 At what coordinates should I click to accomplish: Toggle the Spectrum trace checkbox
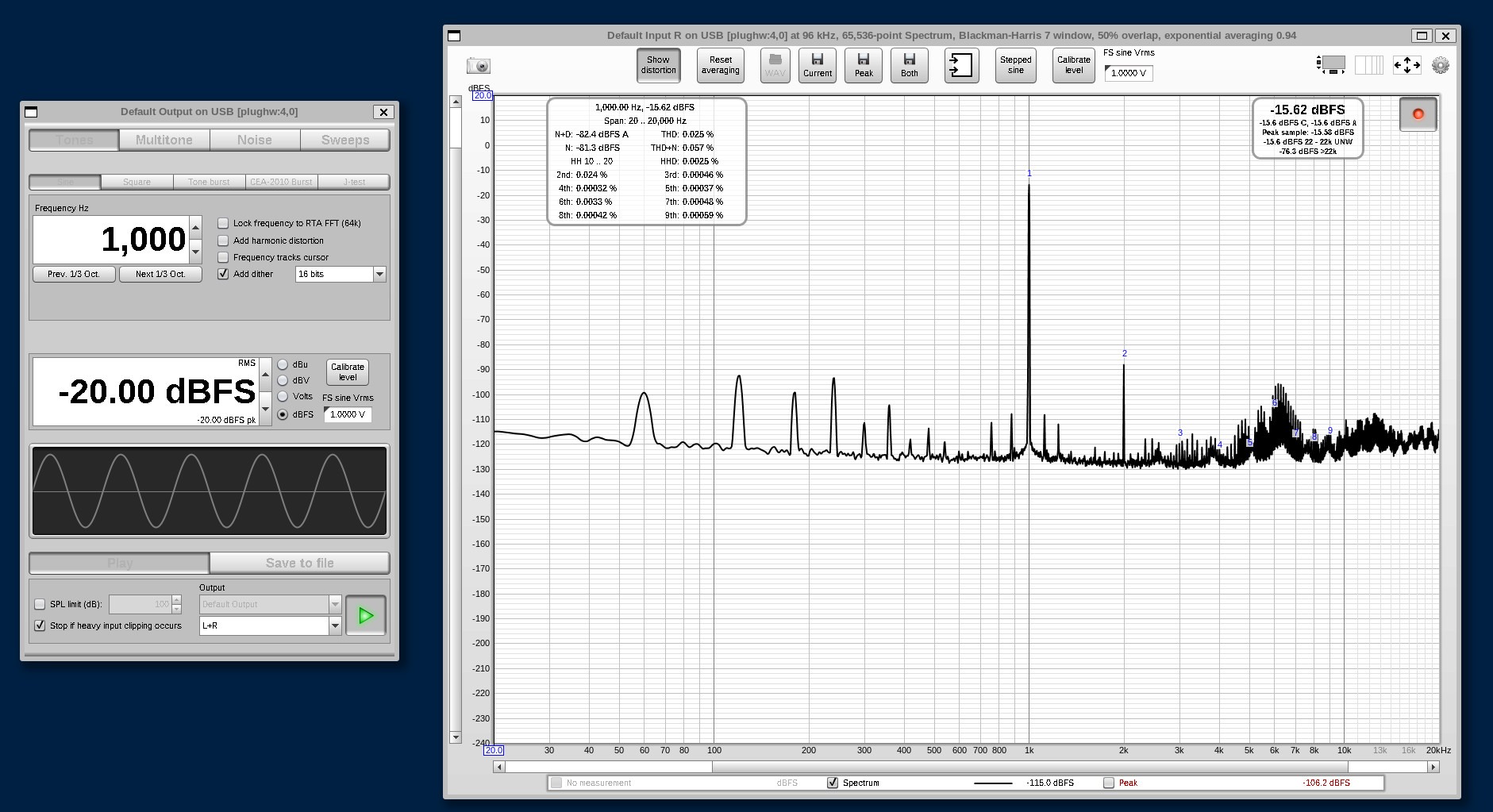833,783
